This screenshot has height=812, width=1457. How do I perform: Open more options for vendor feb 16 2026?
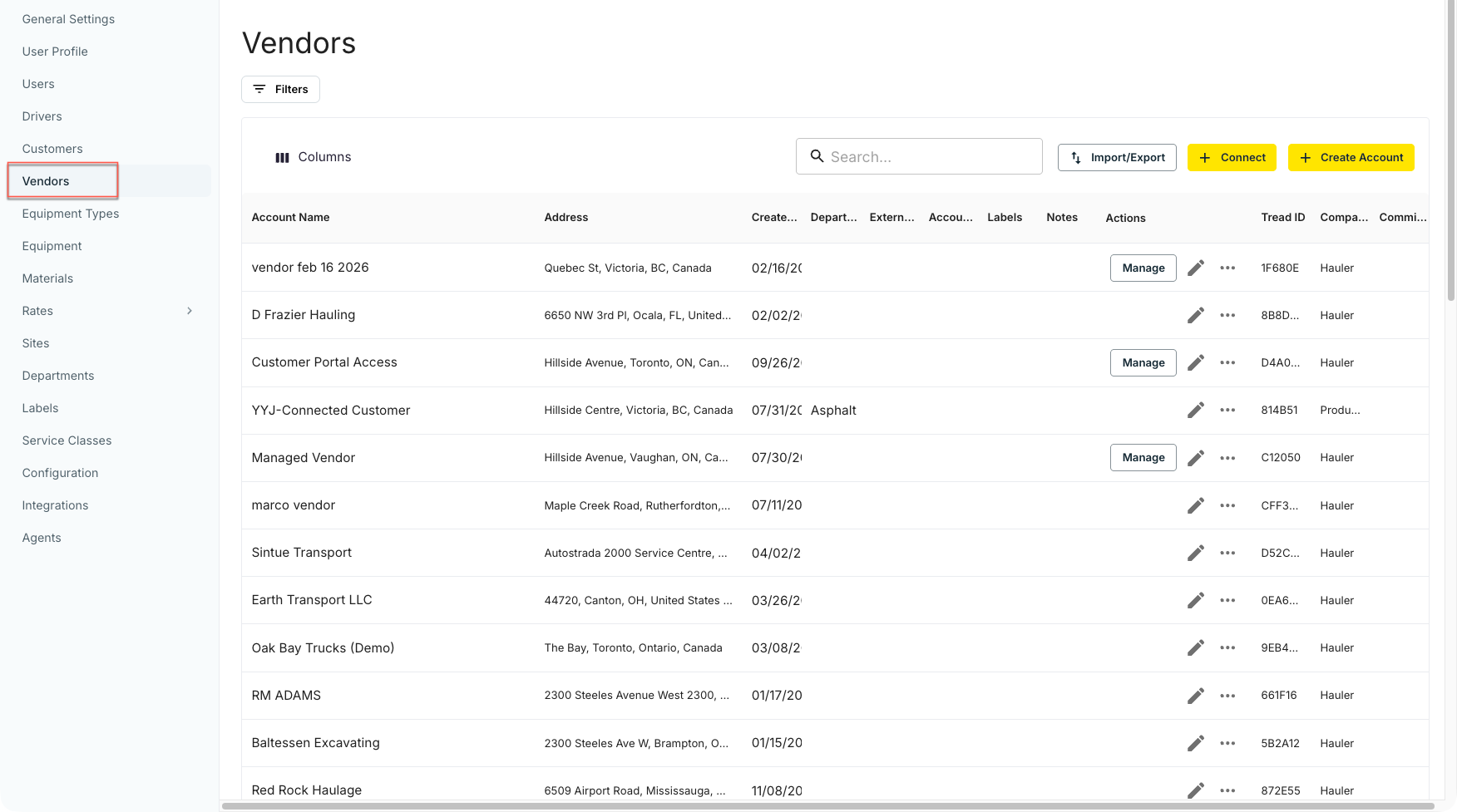tap(1227, 268)
